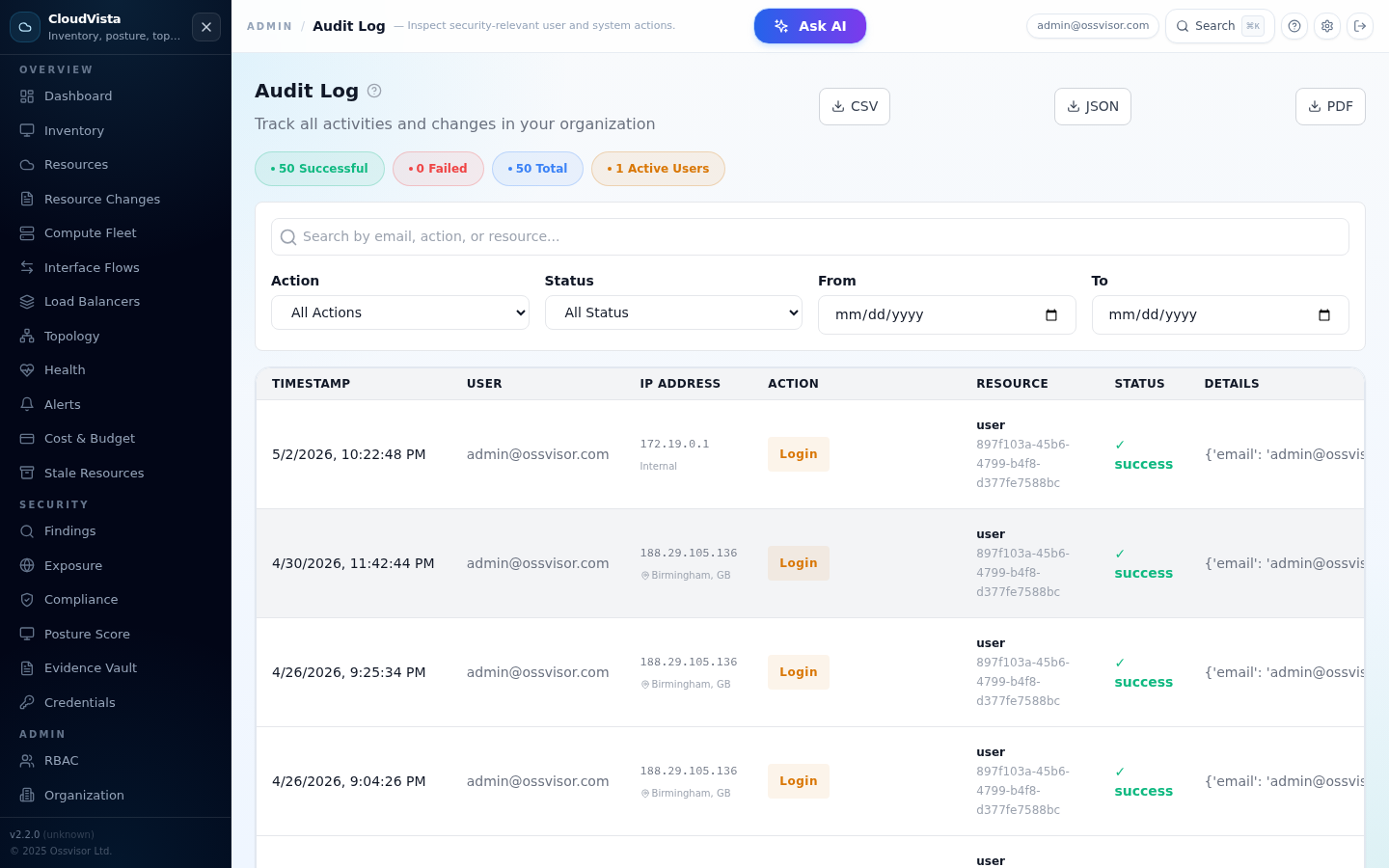Click the help icon beside Audit Log title
Viewport: 1389px width, 868px height.
(x=374, y=91)
